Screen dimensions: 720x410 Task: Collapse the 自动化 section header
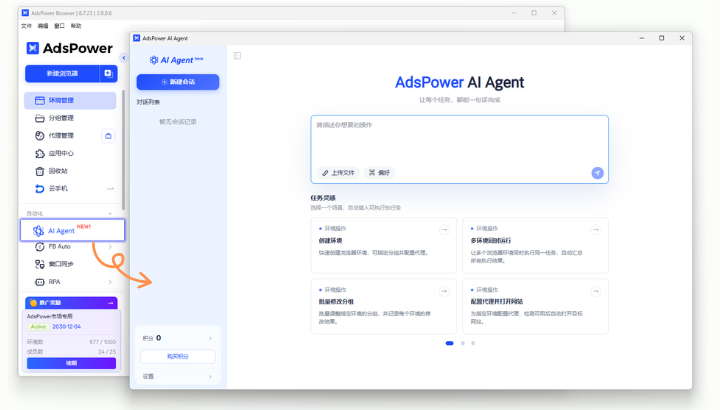(110, 213)
